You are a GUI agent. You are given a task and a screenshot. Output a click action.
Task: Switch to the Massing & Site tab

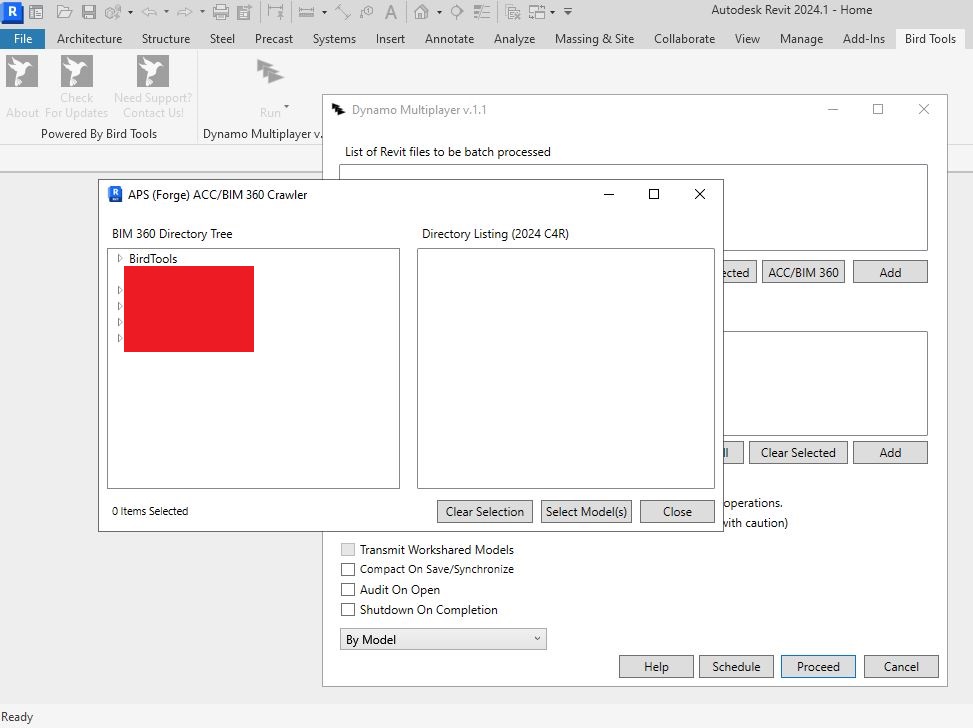[594, 38]
